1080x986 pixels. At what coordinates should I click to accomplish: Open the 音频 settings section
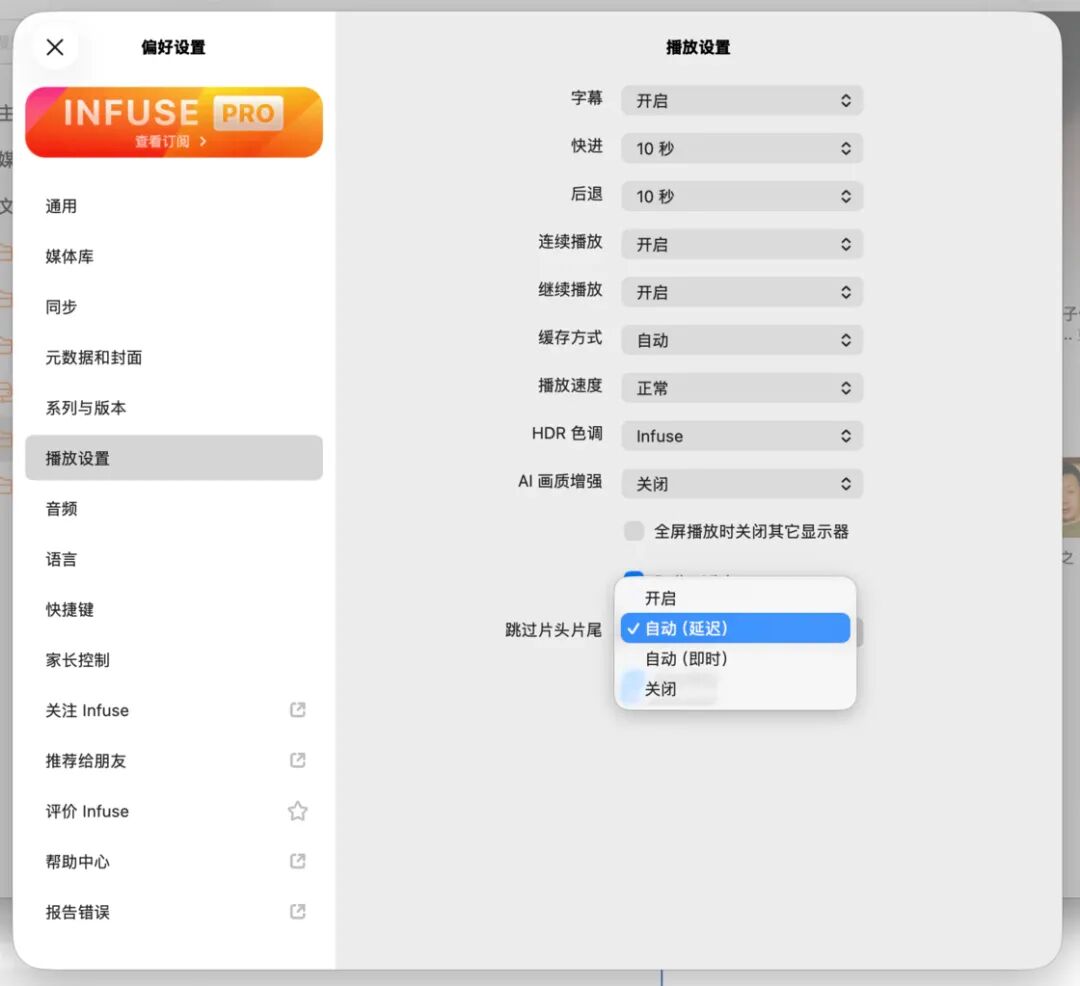174,508
